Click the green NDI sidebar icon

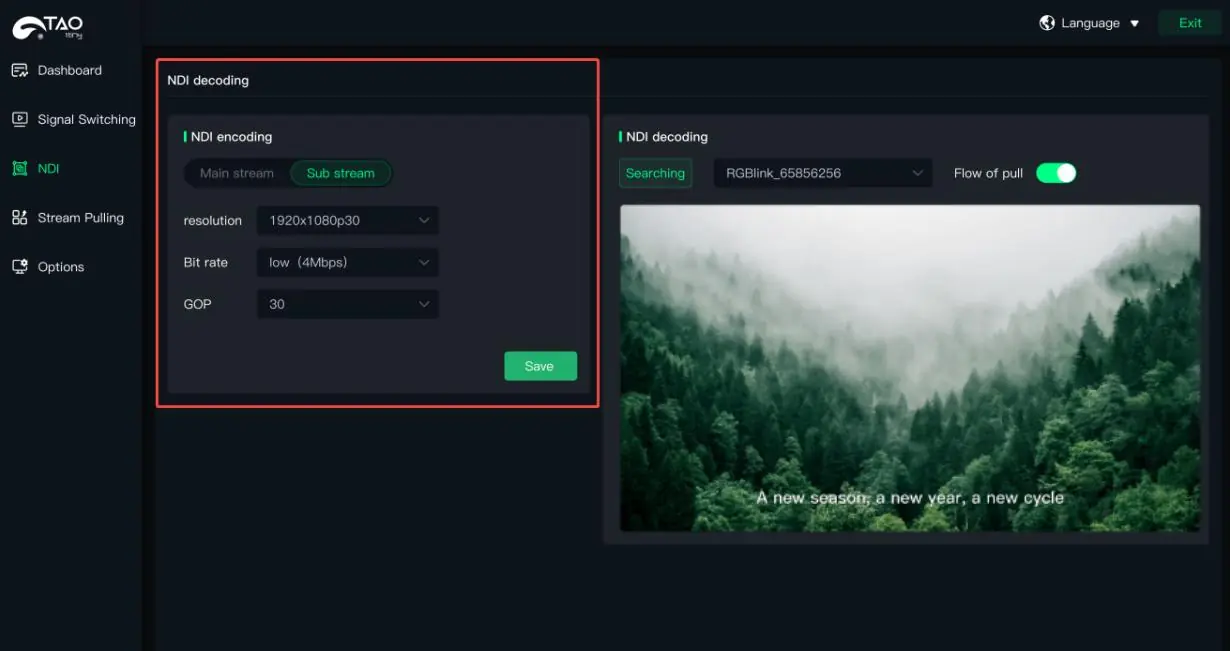(x=20, y=168)
